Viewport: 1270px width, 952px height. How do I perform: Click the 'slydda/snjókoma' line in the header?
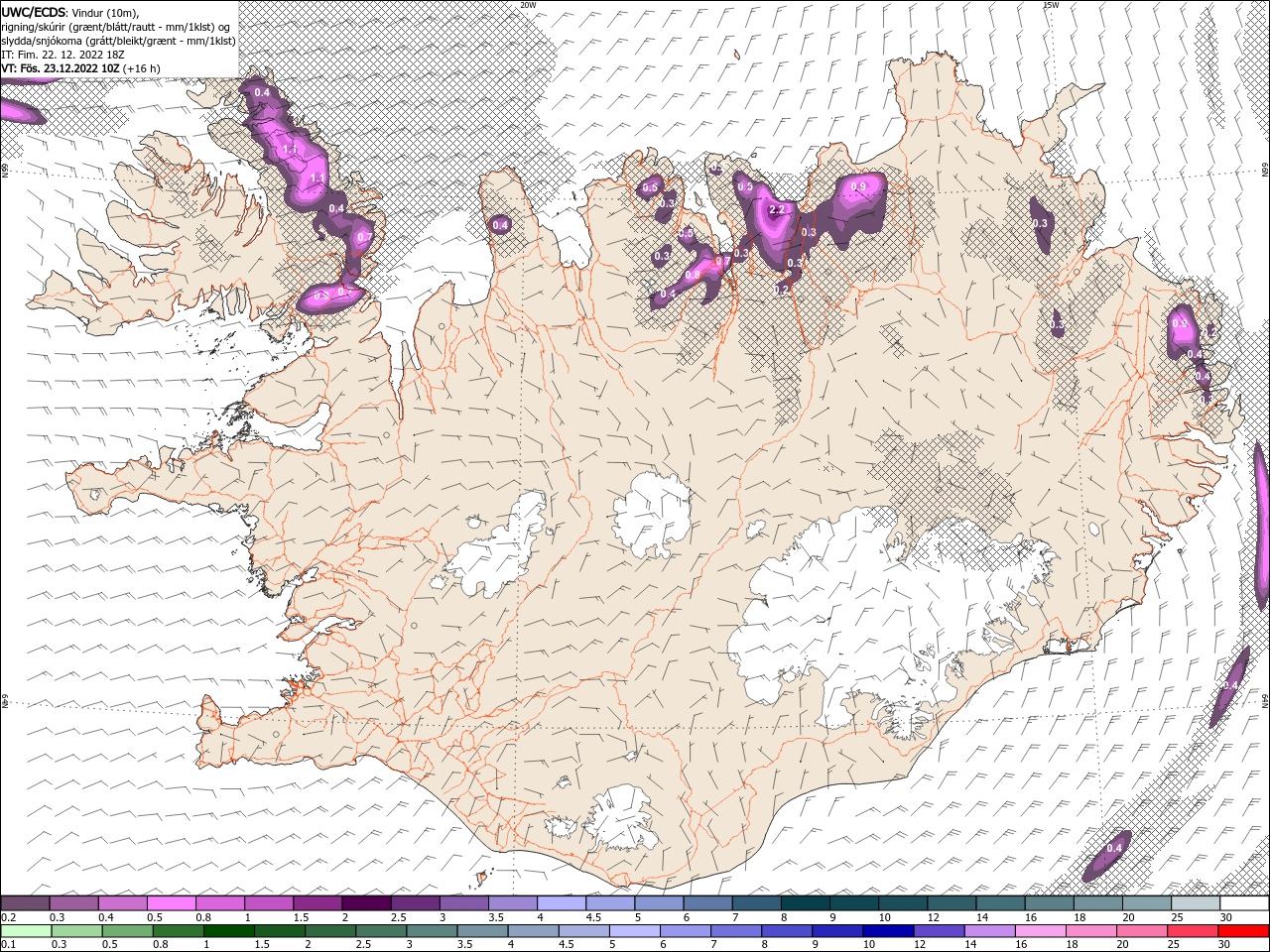tap(117, 41)
